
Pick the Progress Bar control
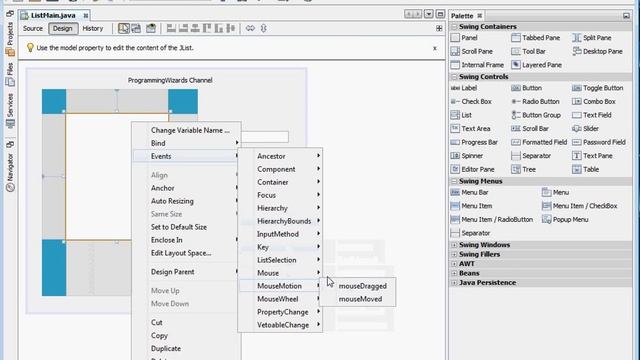point(474,142)
